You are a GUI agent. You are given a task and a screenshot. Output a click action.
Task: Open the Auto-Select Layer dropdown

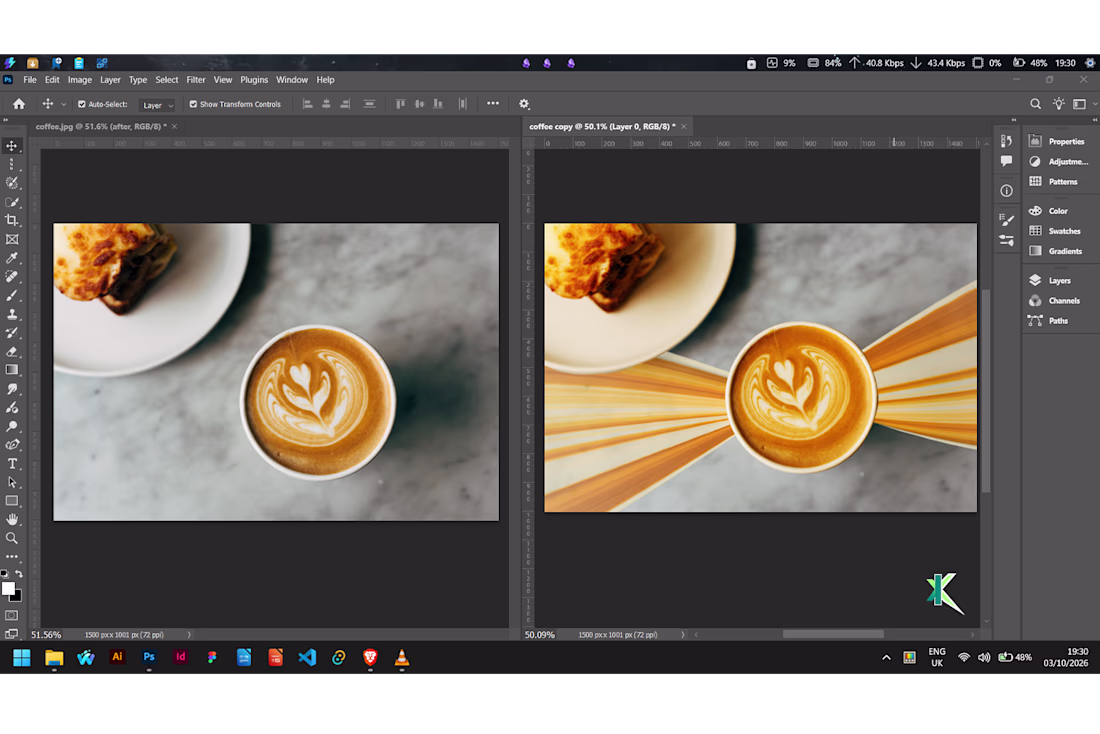pyautogui.click(x=157, y=105)
